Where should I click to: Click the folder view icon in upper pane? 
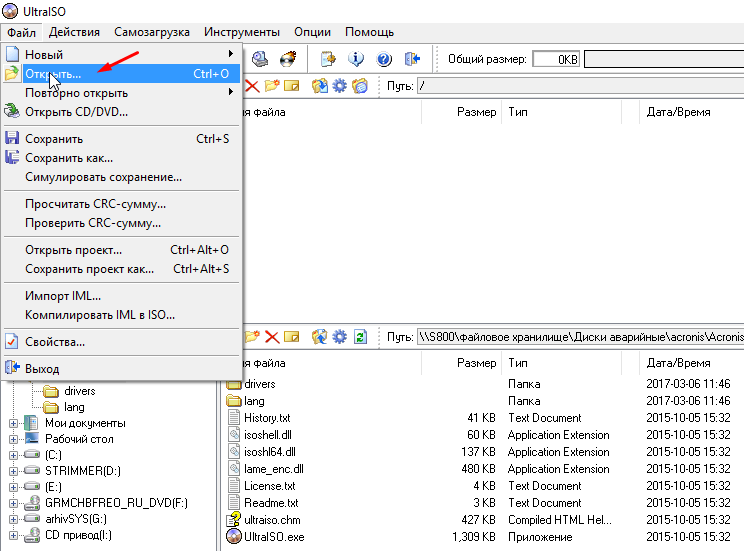click(x=360, y=86)
